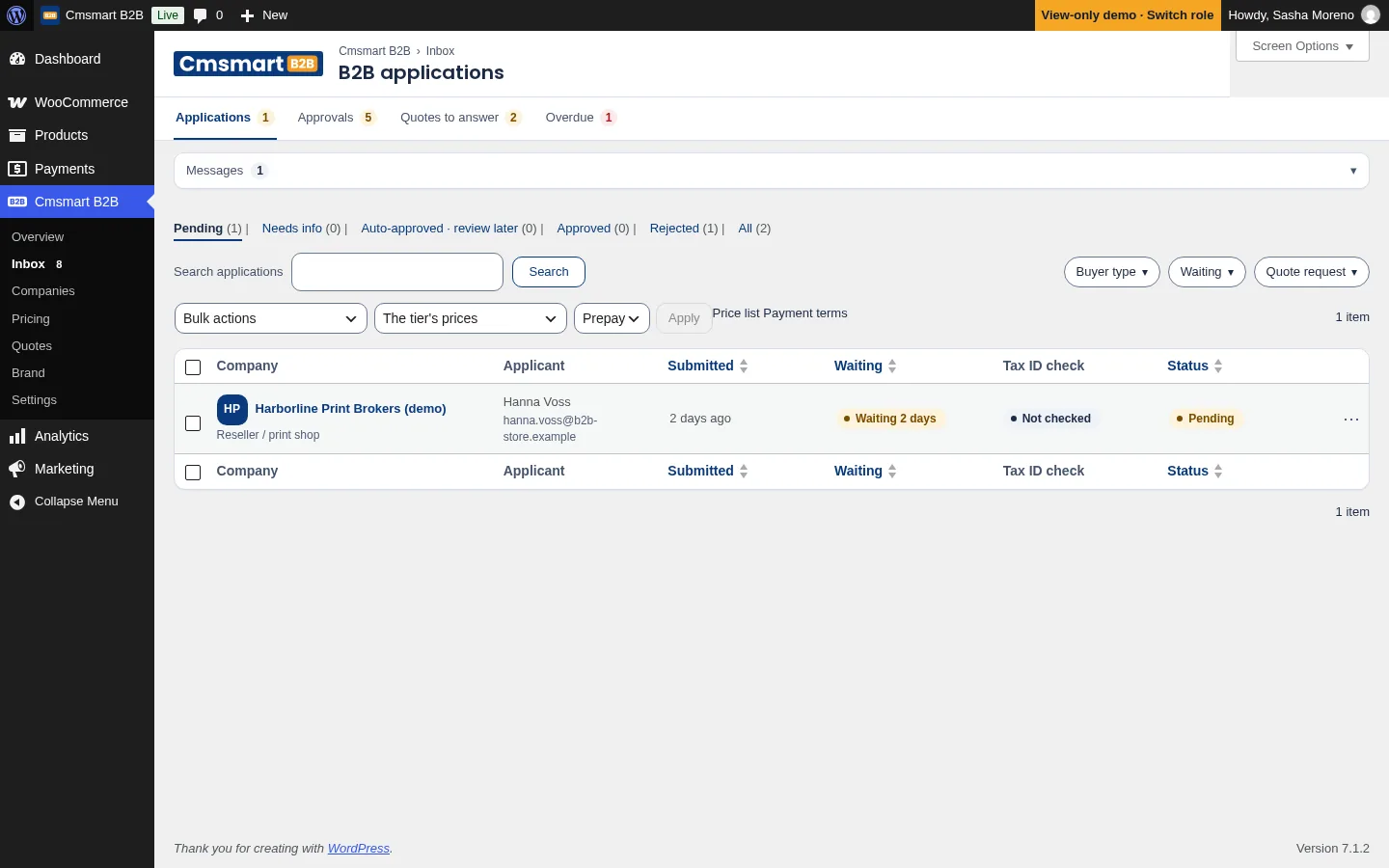This screenshot has height=868, width=1389.
Task: Open the Bulk actions dropdown
Action: click(x=271, y=318)
